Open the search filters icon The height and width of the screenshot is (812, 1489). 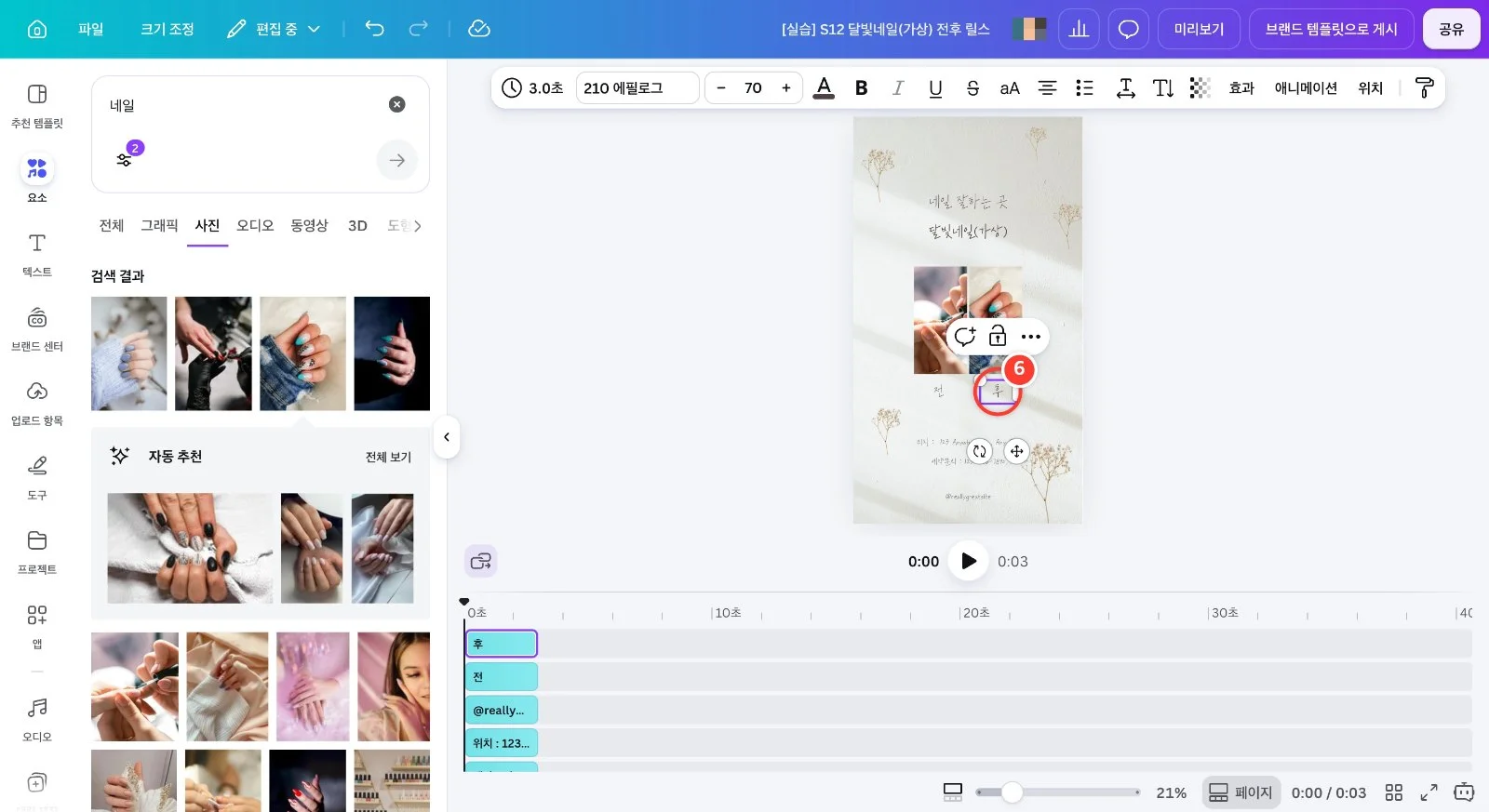click(x=125, y=160)
